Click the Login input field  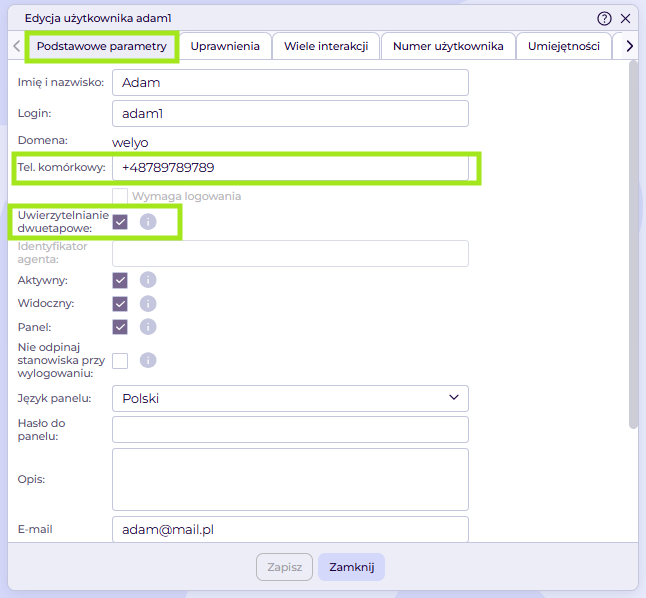pyautogui.click(x=290, y=113)
